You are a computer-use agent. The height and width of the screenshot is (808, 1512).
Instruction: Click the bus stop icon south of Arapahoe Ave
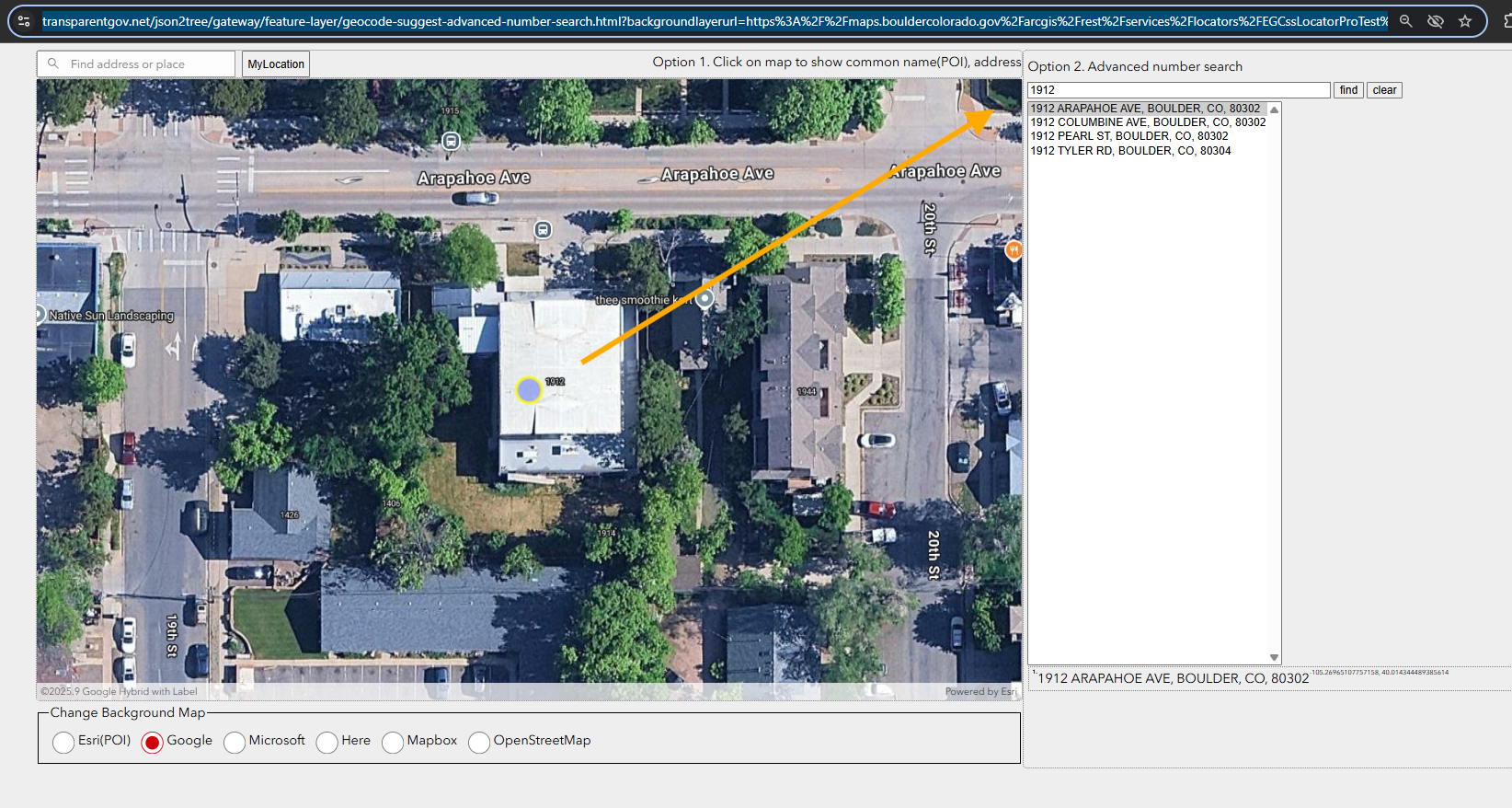(x=544, y=229)
